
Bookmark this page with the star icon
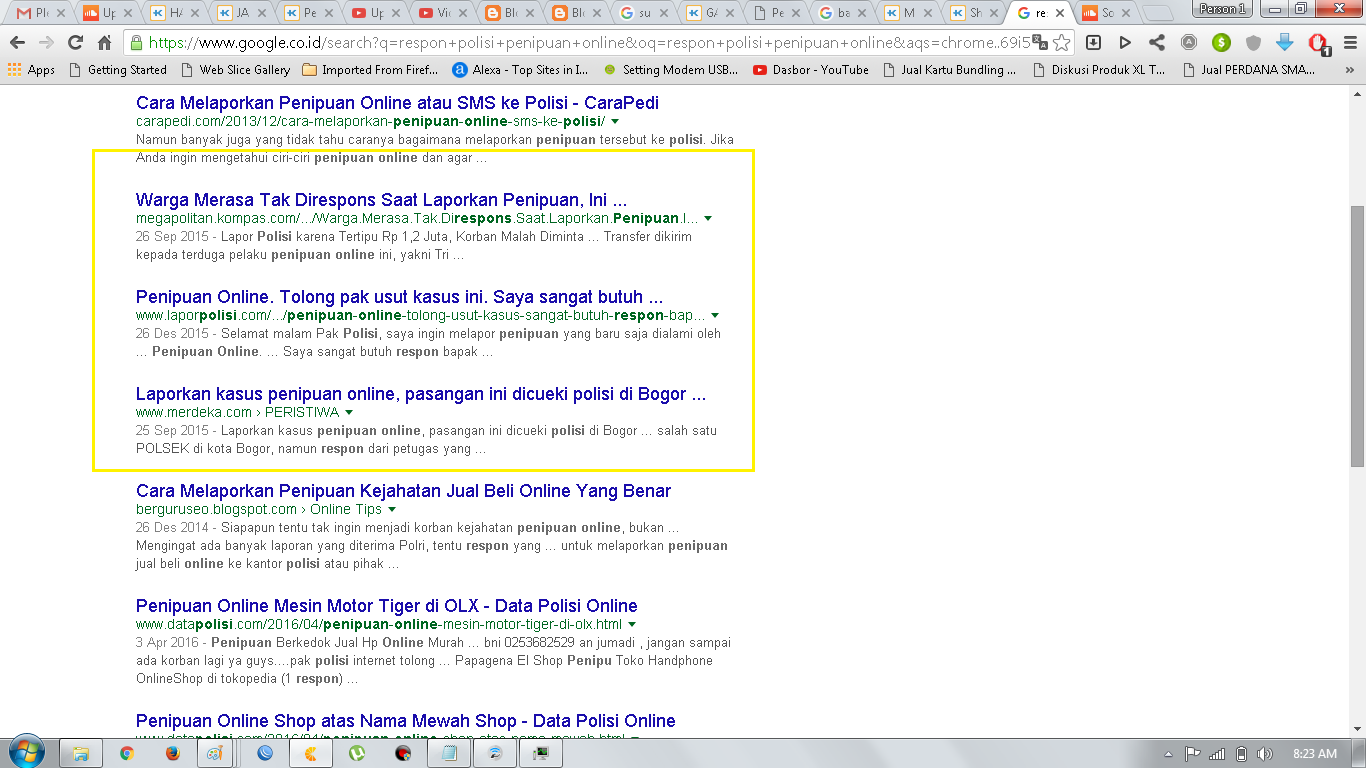coord(1061,43)
